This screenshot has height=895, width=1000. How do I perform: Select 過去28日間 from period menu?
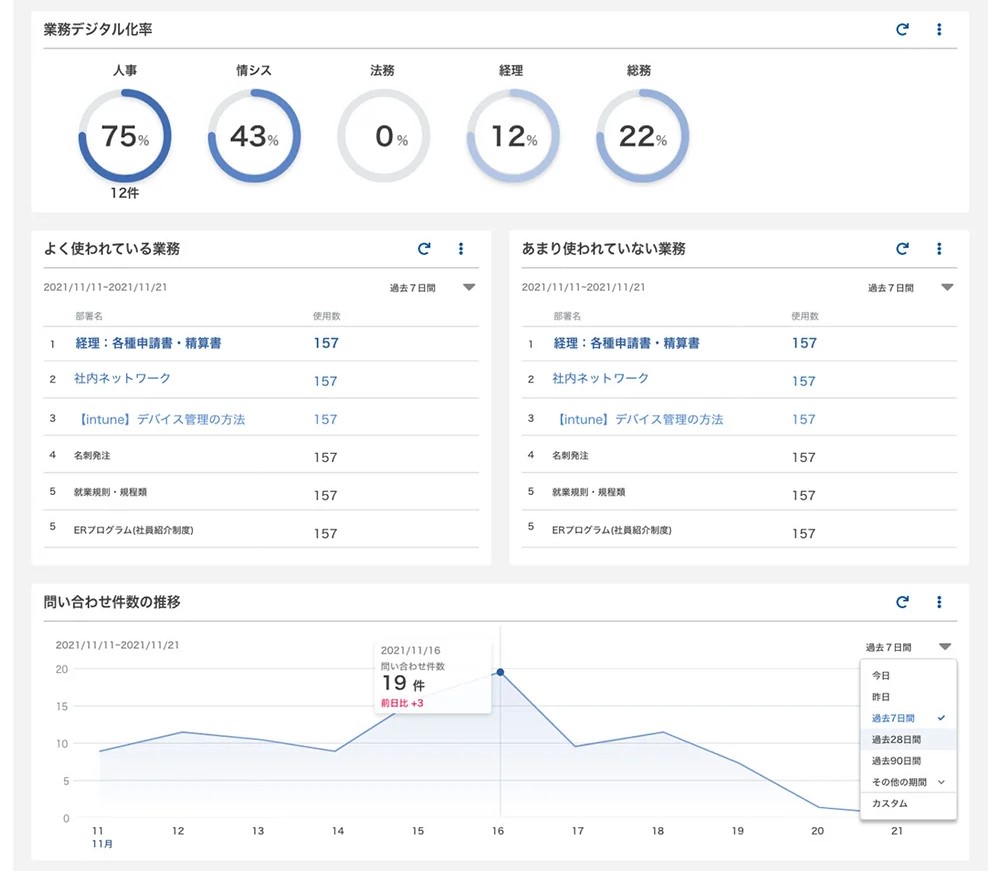point(908,739)
